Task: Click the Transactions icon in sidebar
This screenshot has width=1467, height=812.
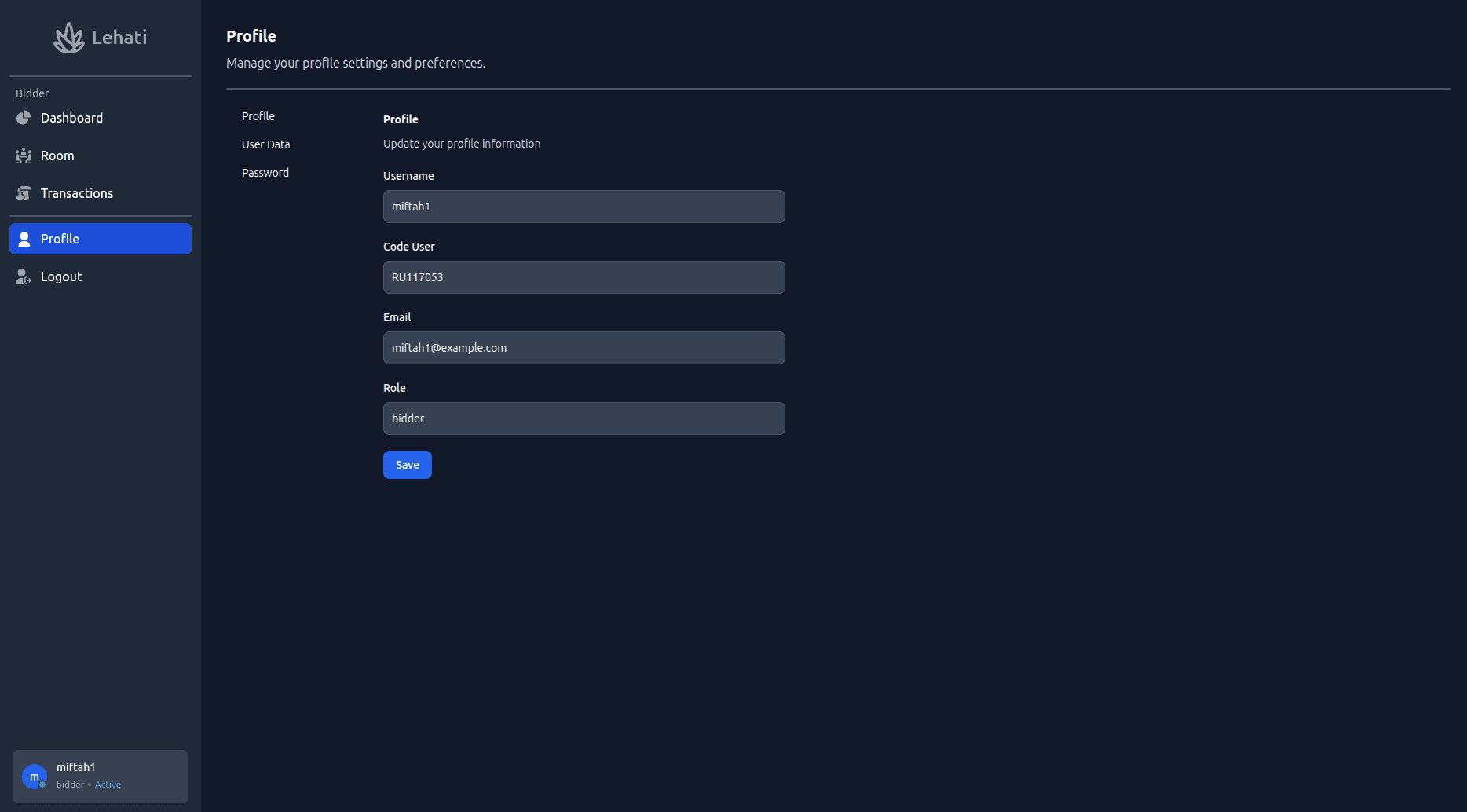Action: coord(24,193)
